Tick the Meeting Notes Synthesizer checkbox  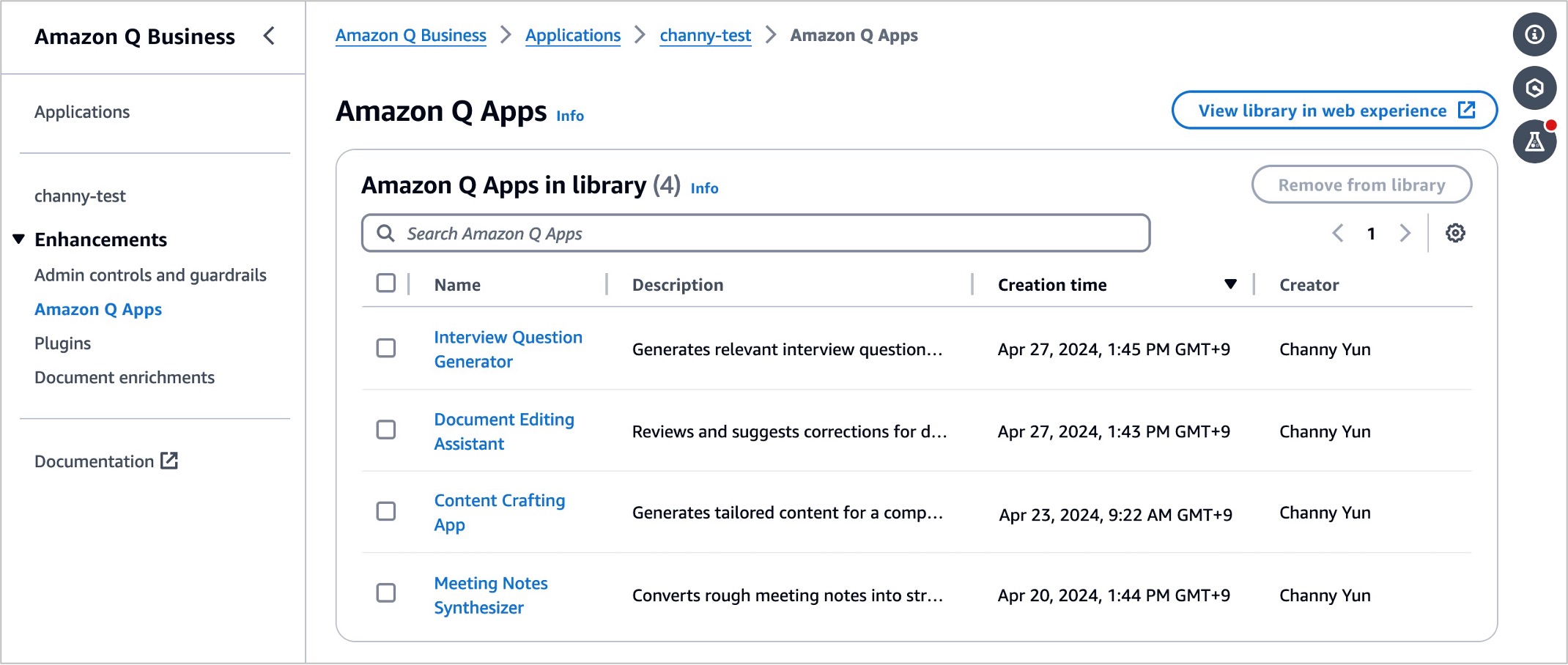click(x=386, y=593)
